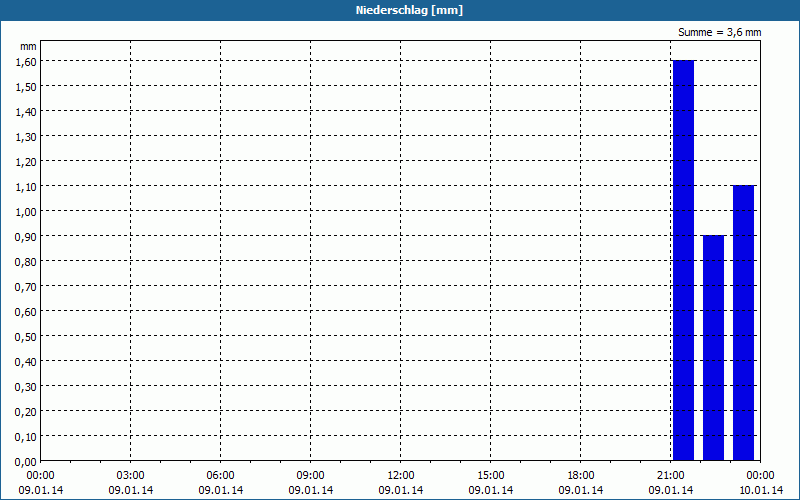Click the 09:00 time label
Image resolution: width=800 pixels, height=500 pixels.
[x=310, y=475]
